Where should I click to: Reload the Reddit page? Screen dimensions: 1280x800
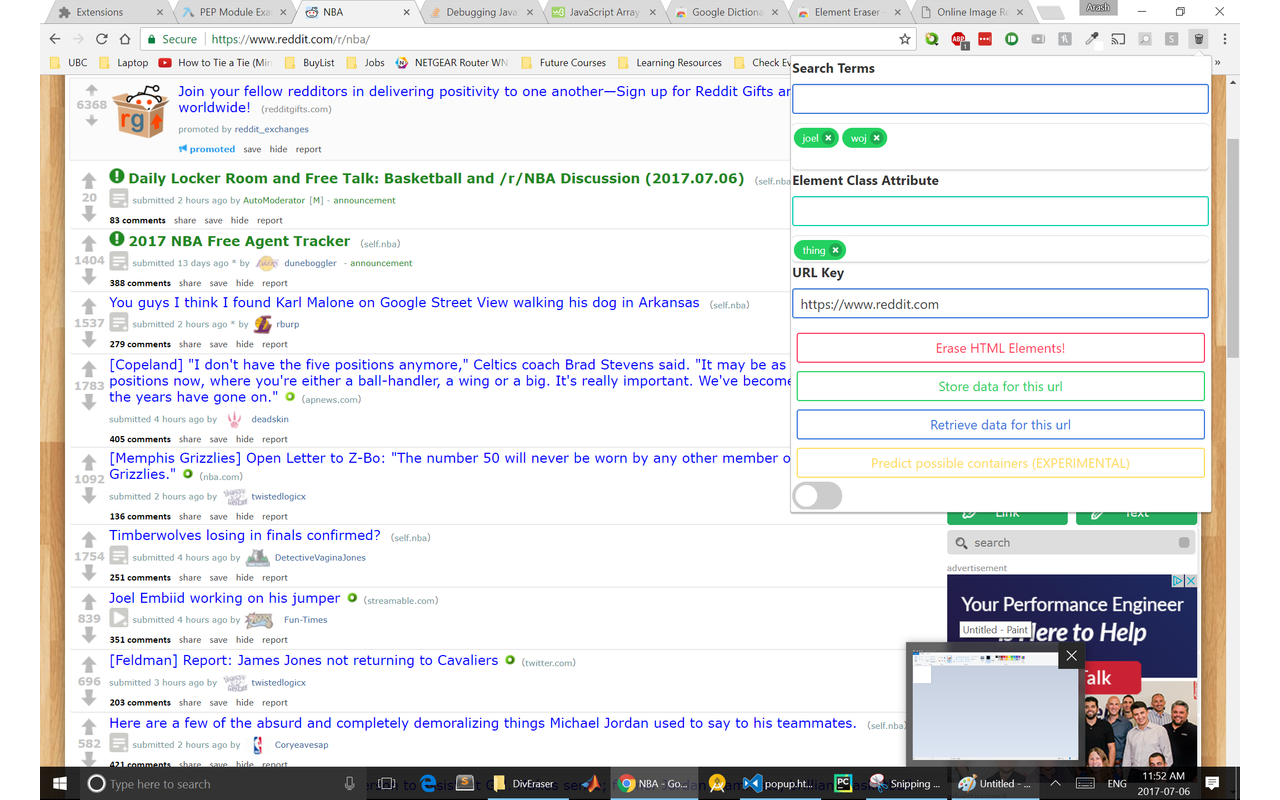[102, 39]
